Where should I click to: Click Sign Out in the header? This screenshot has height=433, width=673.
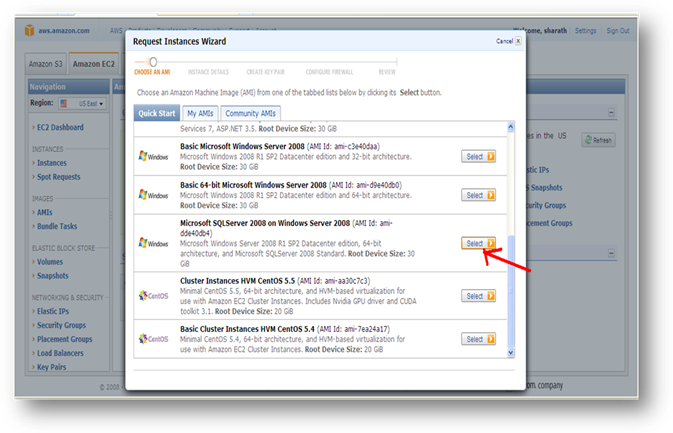618,30
